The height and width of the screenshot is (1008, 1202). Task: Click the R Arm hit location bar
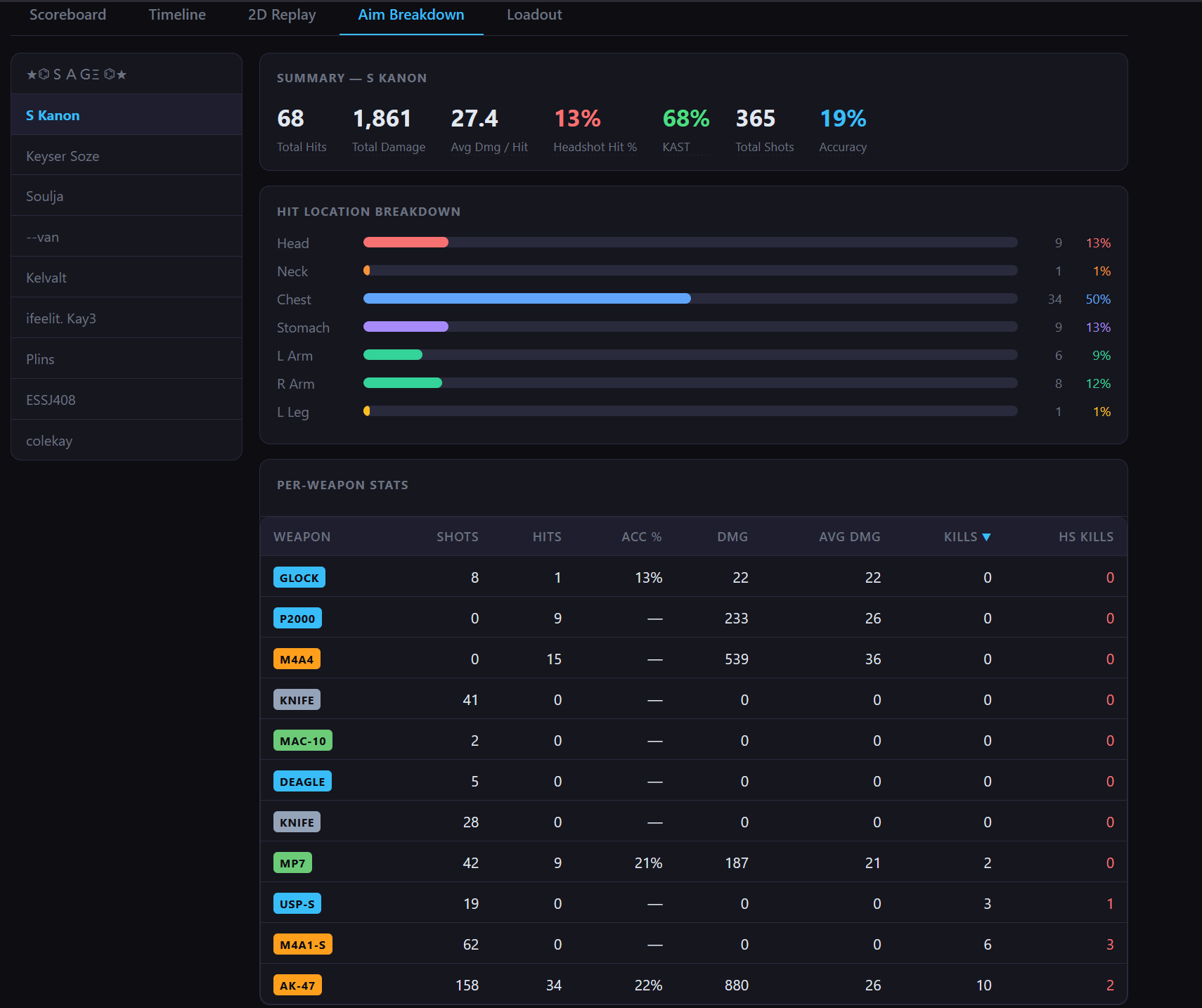point(690,383)
